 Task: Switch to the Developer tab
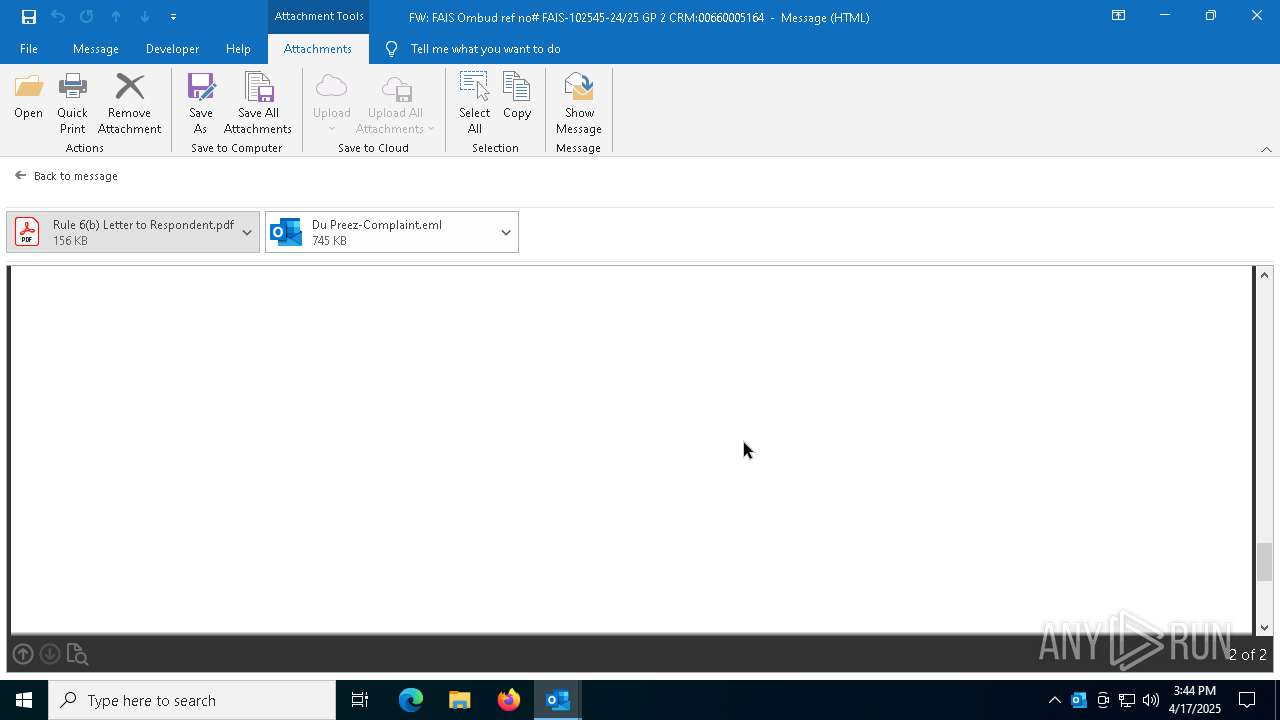tap(172, 49)
